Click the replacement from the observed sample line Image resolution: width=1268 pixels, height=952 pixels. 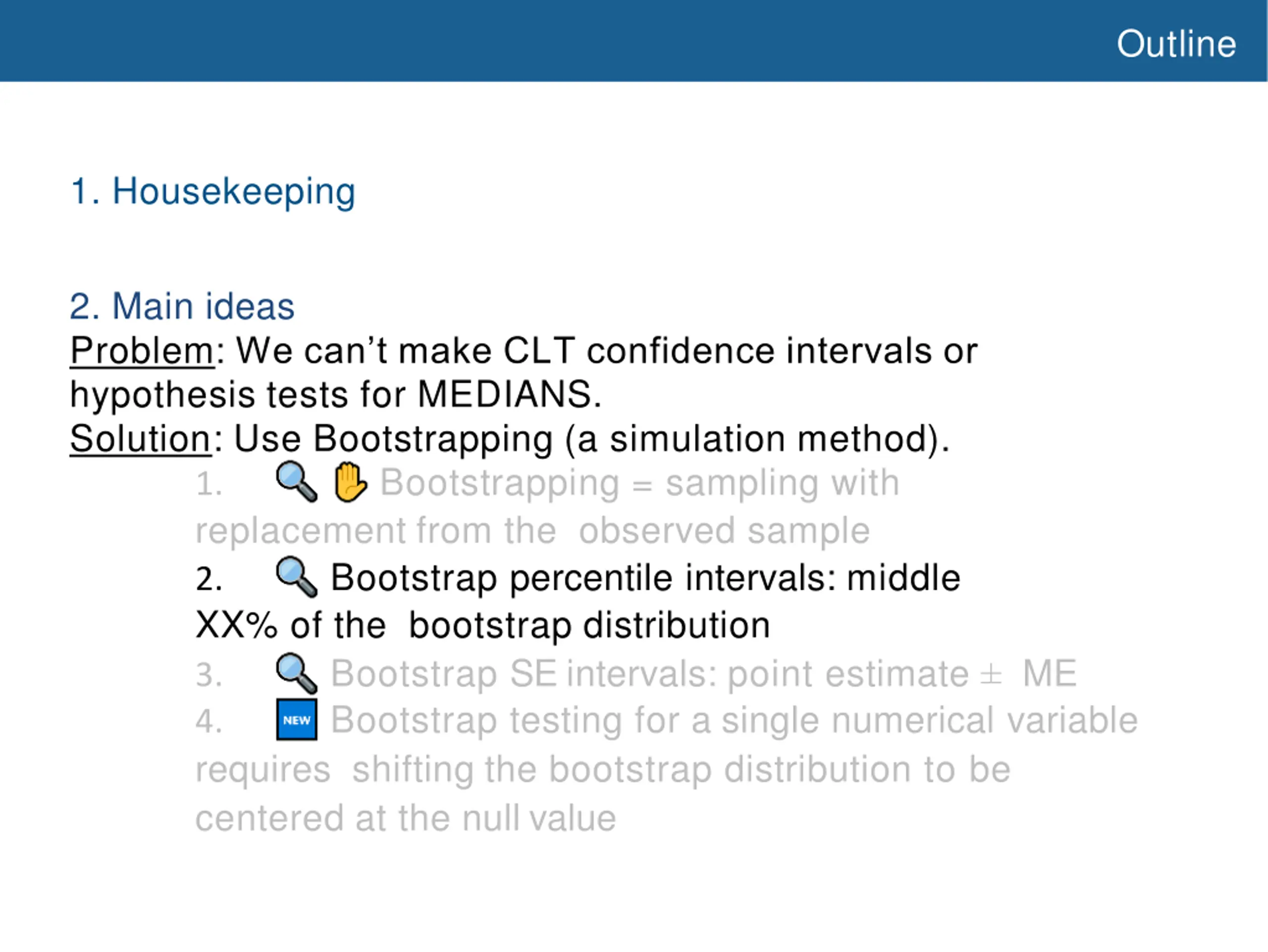[x=532, y=531]
